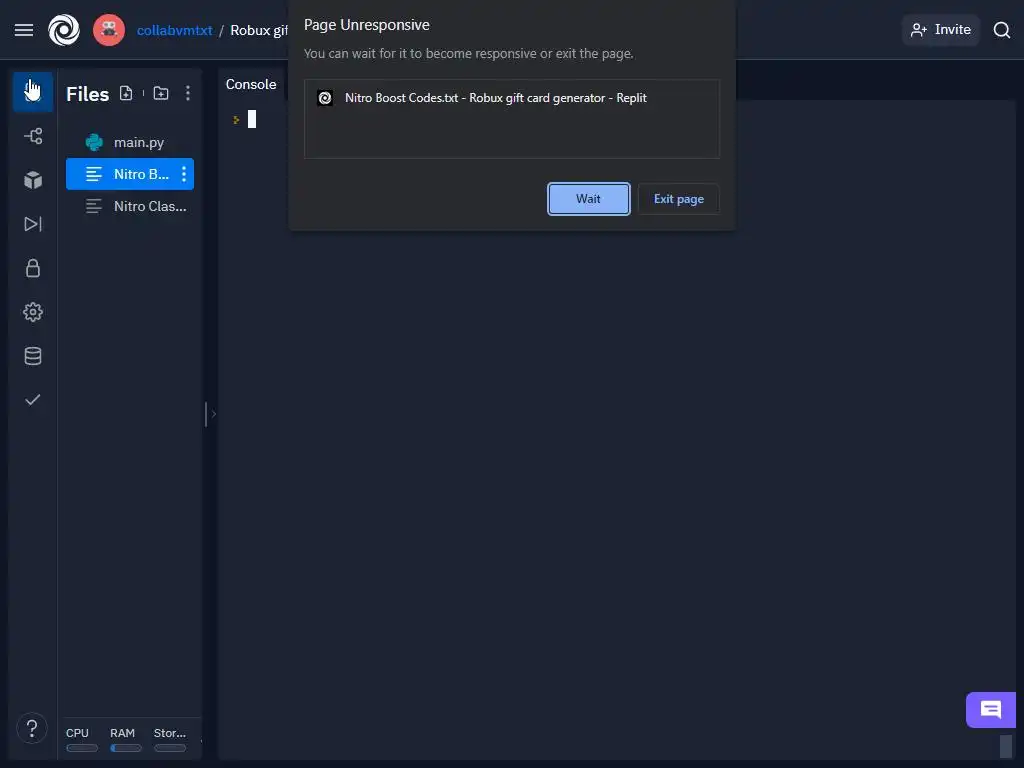The width and height of the screenshot is (1024, 768).
Task: Open the Nitro B... file options menu
Action: 184,174
